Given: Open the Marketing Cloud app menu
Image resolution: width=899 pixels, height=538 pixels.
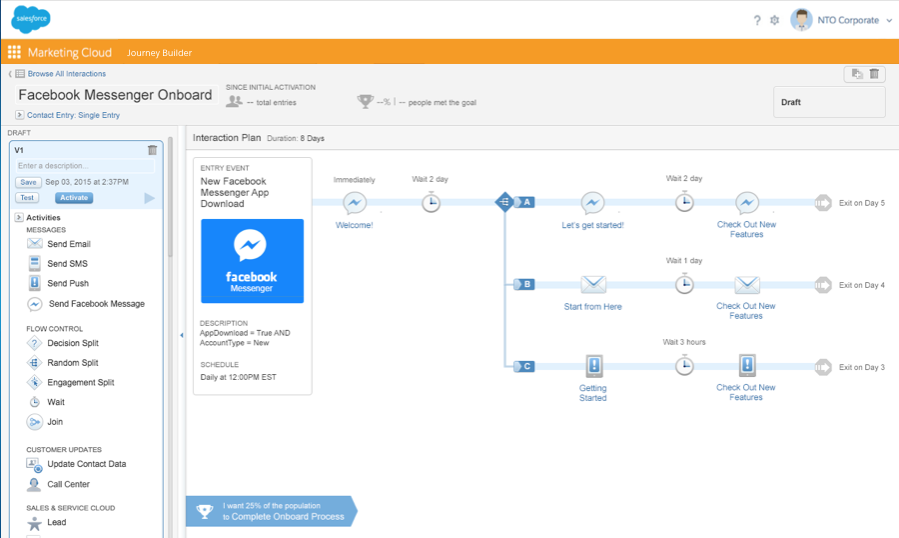Looking at the screenshot, I should (14, 52).
